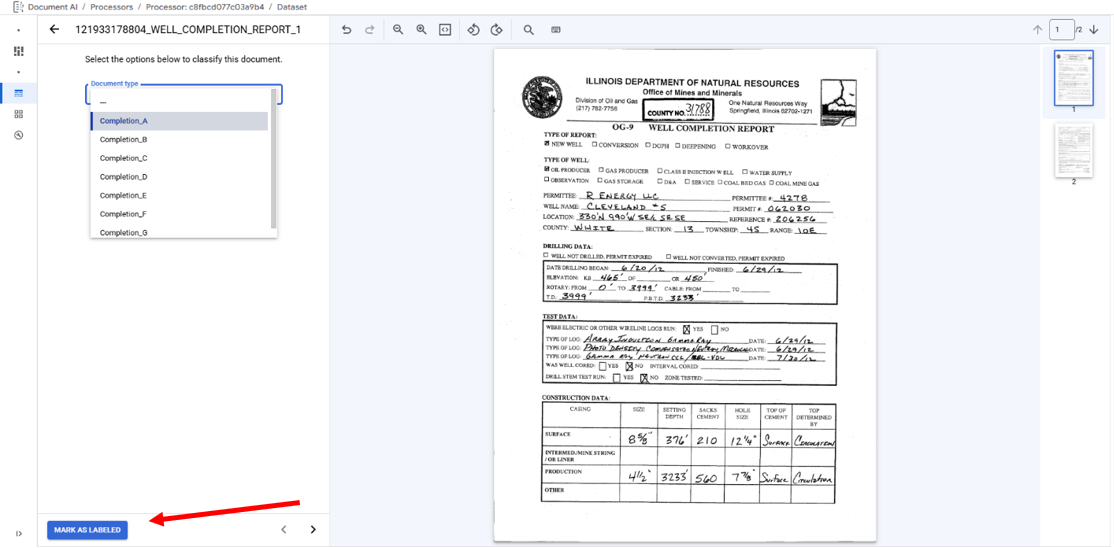Image resolution: width=1114 pixels, height=548 pixels.
Task: Click the zoom out magnifier icon
Action: (x=398, y=30)
